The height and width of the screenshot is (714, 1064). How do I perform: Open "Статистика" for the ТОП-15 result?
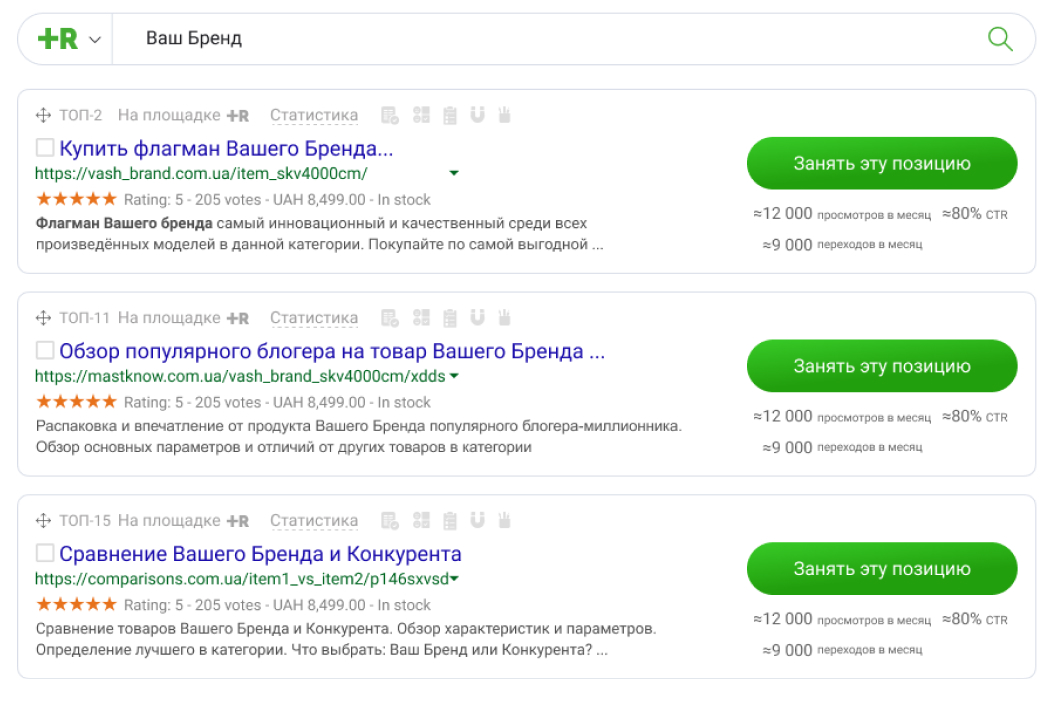tap(314, 521)
